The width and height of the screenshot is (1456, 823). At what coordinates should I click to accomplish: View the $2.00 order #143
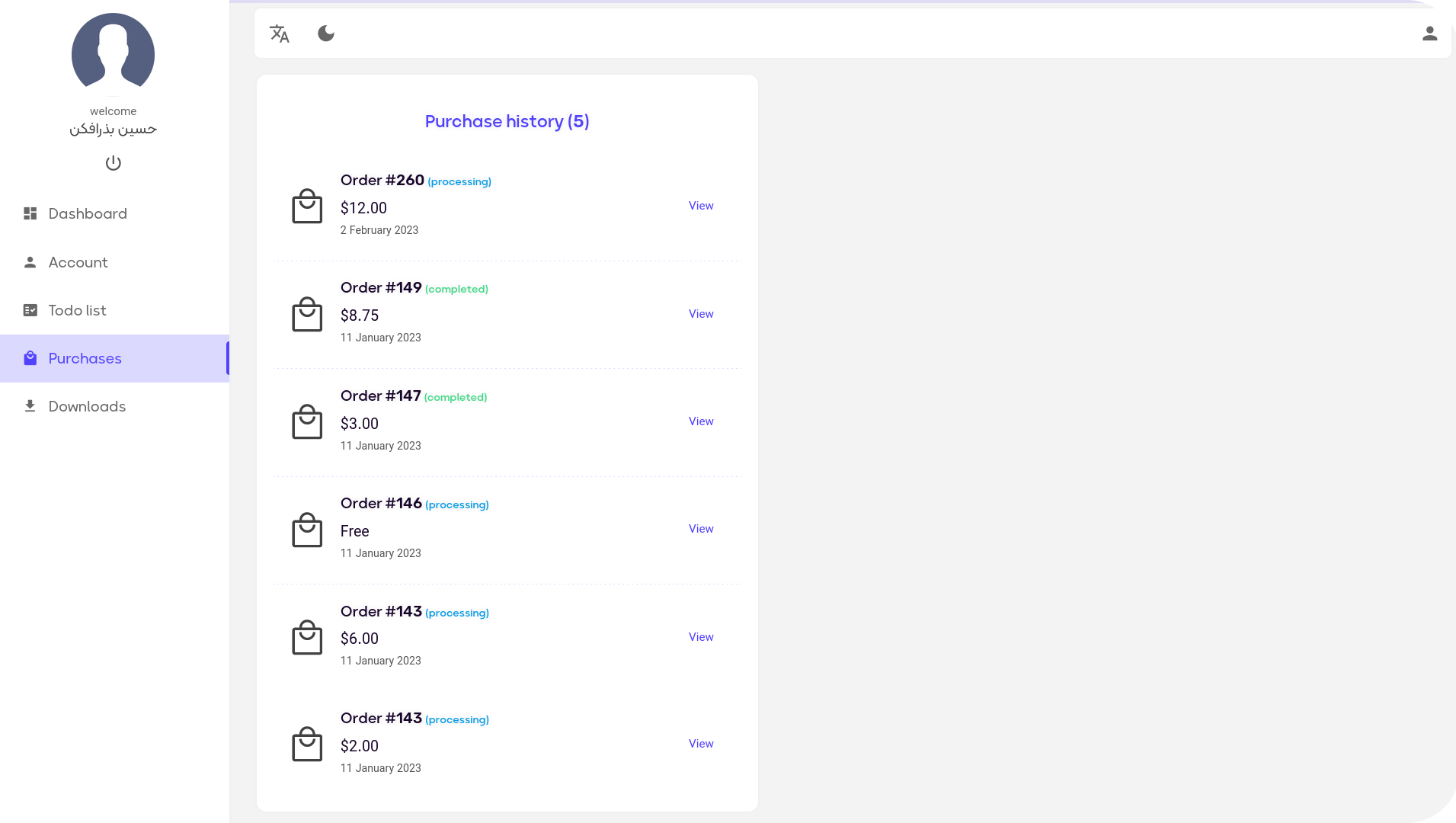[701, 744]
